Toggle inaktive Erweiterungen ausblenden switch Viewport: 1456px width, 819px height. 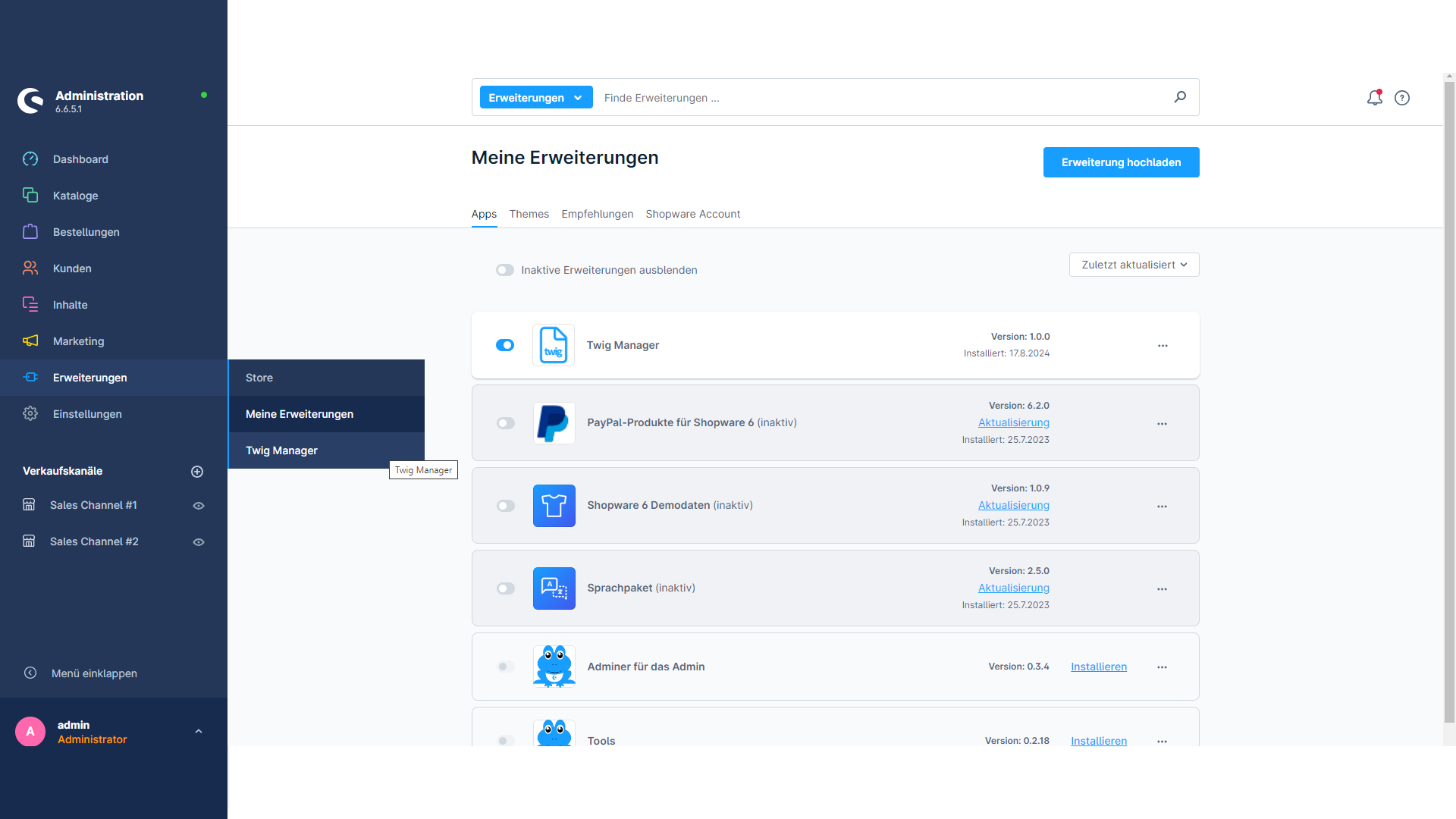505,270
